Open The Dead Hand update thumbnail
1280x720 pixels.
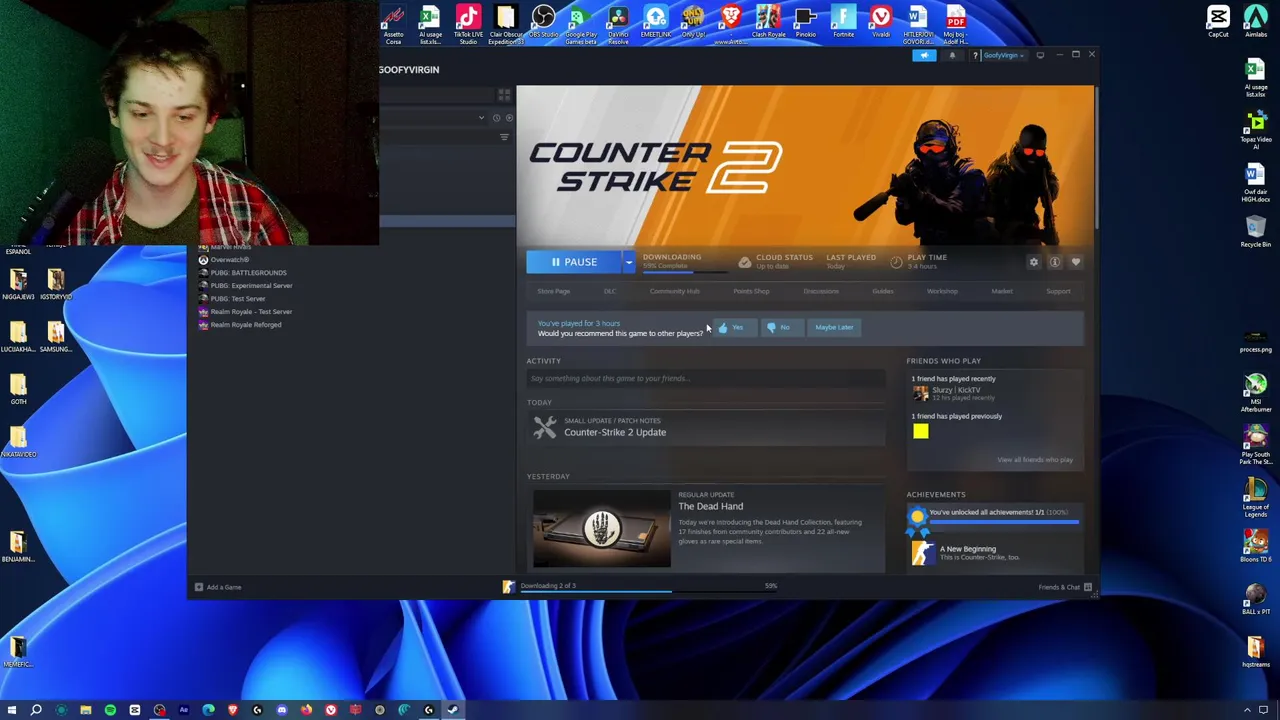click(x=602, y=528)
